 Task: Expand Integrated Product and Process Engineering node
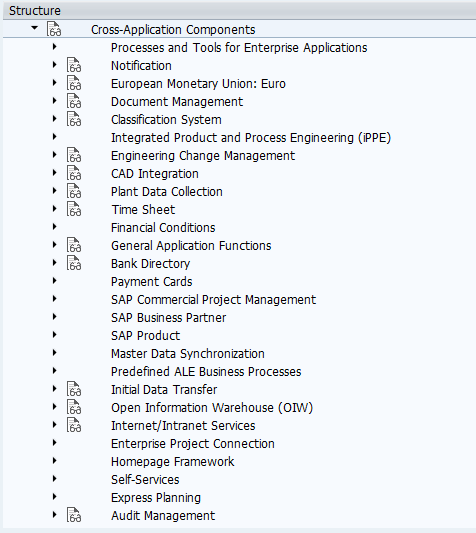[x=54, y=137]
